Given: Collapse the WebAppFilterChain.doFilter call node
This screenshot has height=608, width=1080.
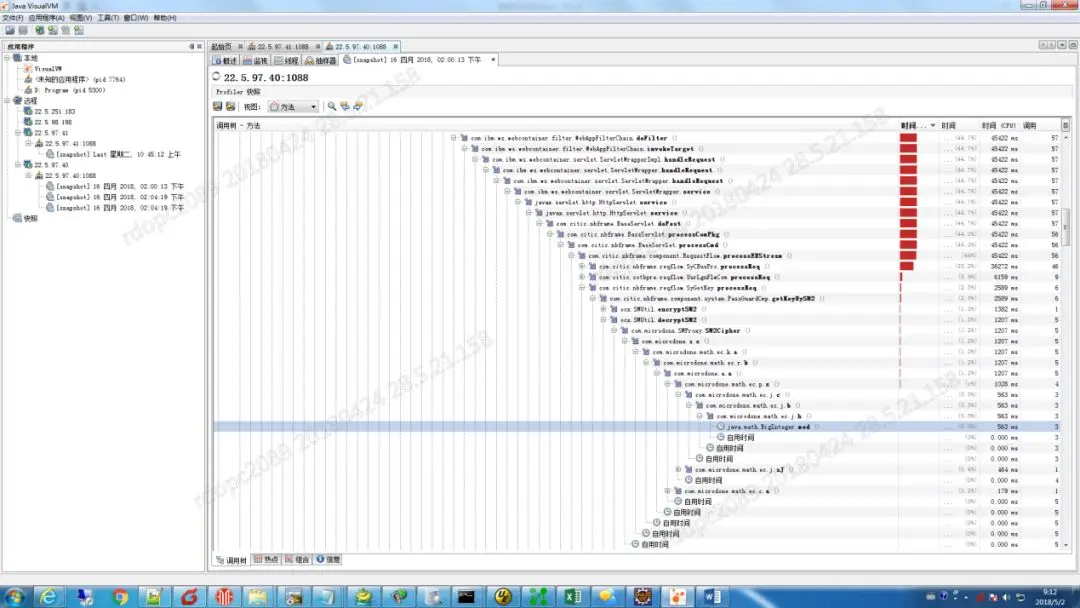Looking at the screenshot, I should (x=454, y=138).
